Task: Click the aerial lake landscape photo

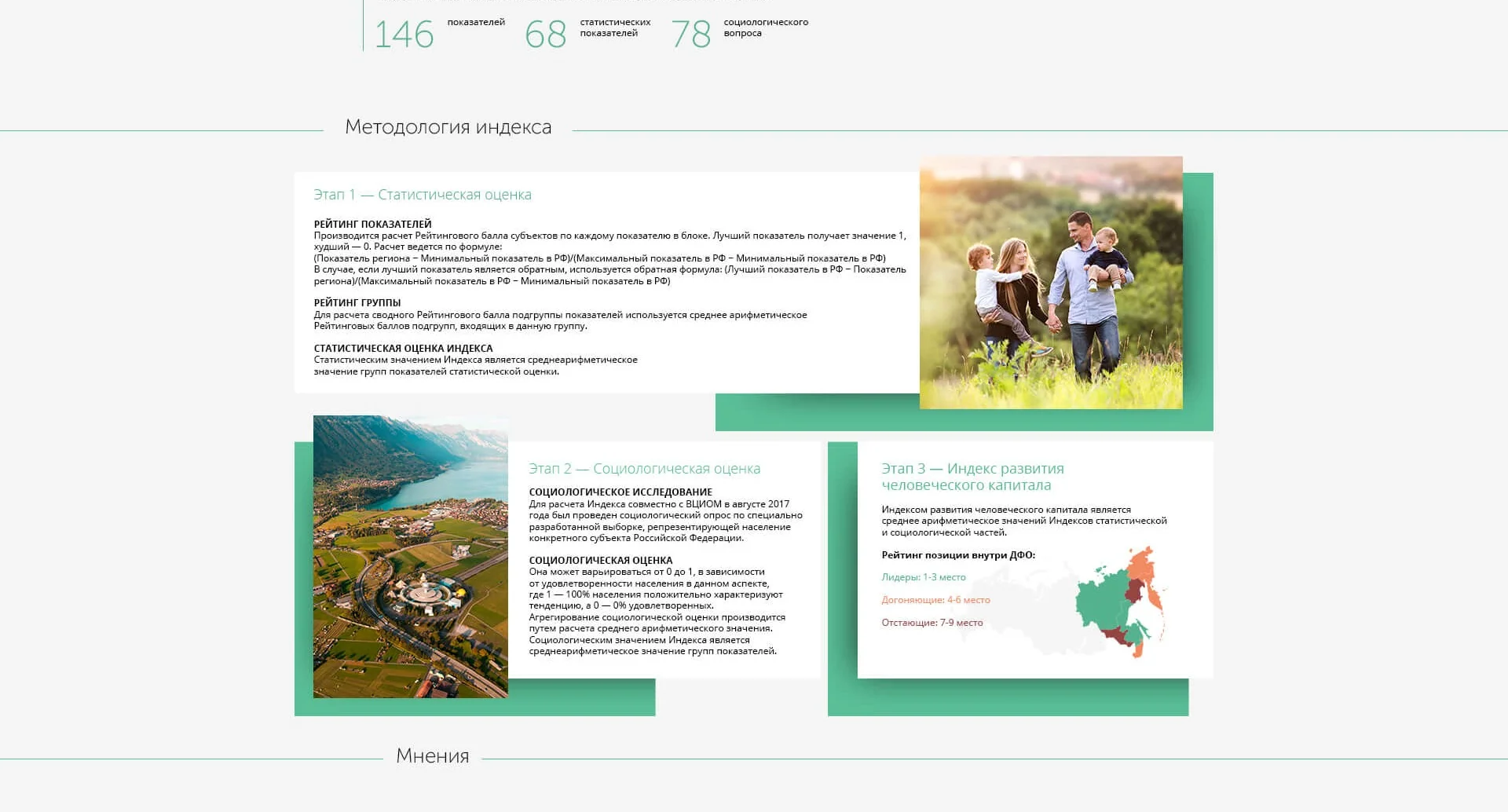Action: 411,557
